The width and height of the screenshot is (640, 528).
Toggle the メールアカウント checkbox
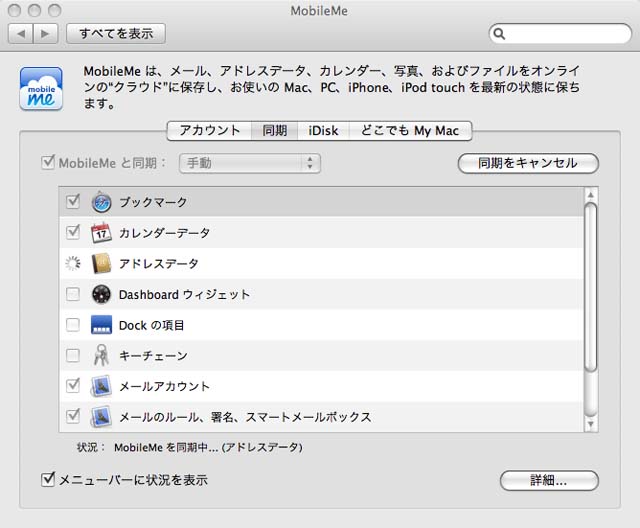tap(73, 385)
